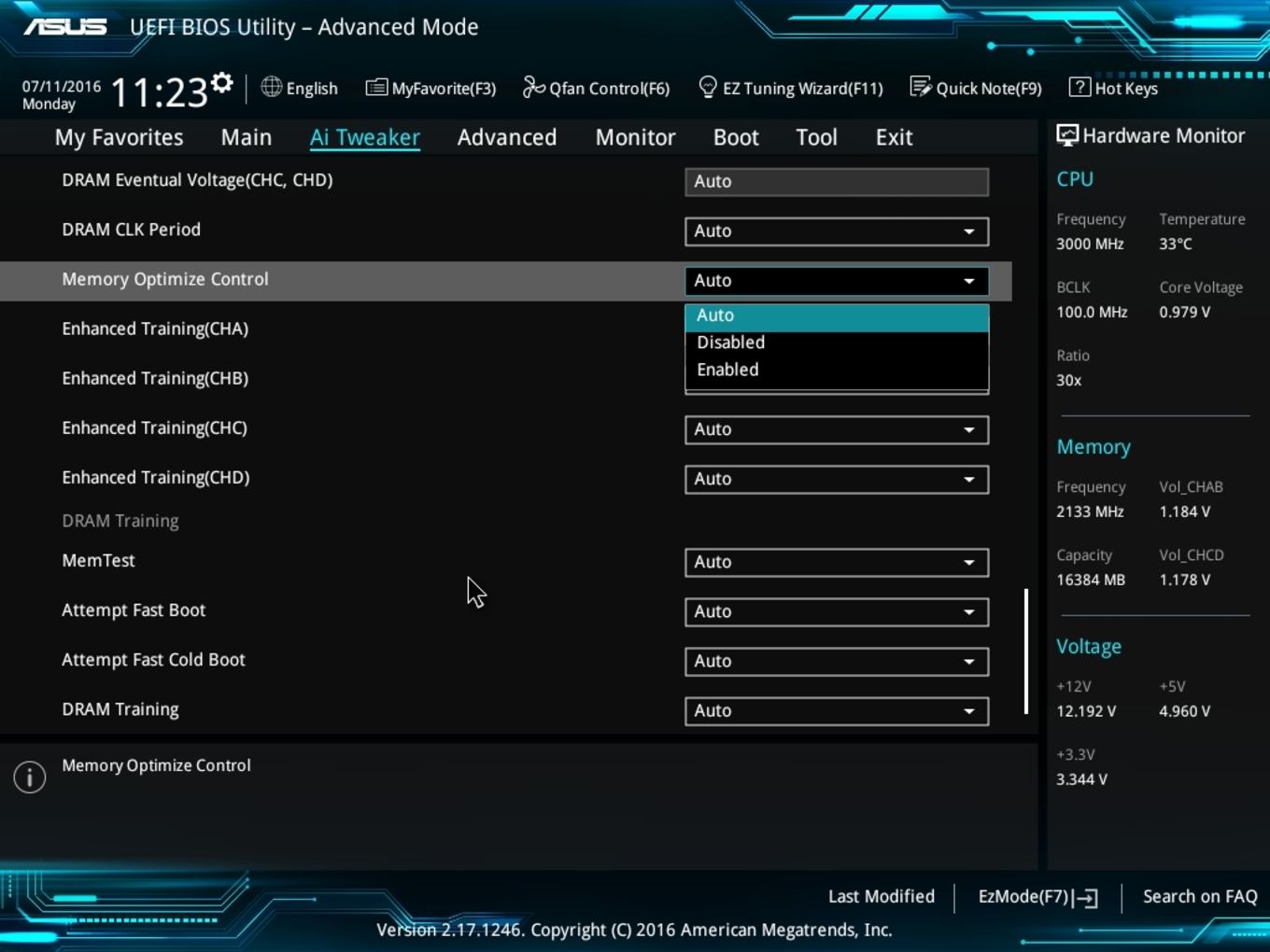Image resolution: width=1270 pixels, height=952 pixels.
Task: Start EZ Tuning Wizard(F11)
Action: [x=790, y=88]
